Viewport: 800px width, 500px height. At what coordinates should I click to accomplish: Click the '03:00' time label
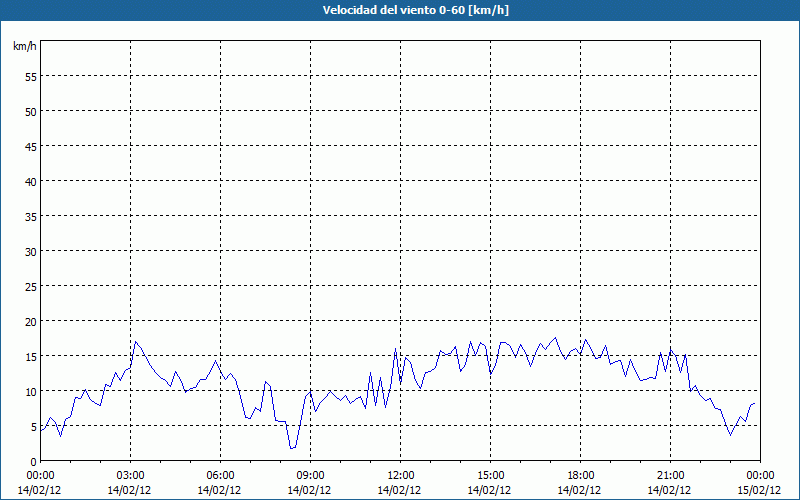click(x=131, y=476)
